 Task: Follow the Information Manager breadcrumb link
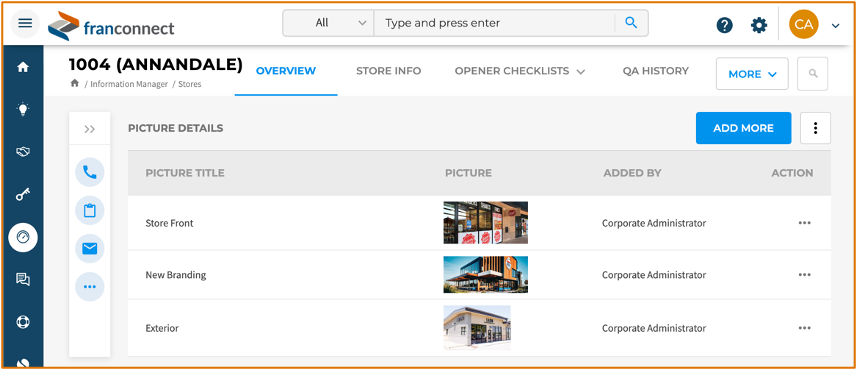[x=129, y=84]
